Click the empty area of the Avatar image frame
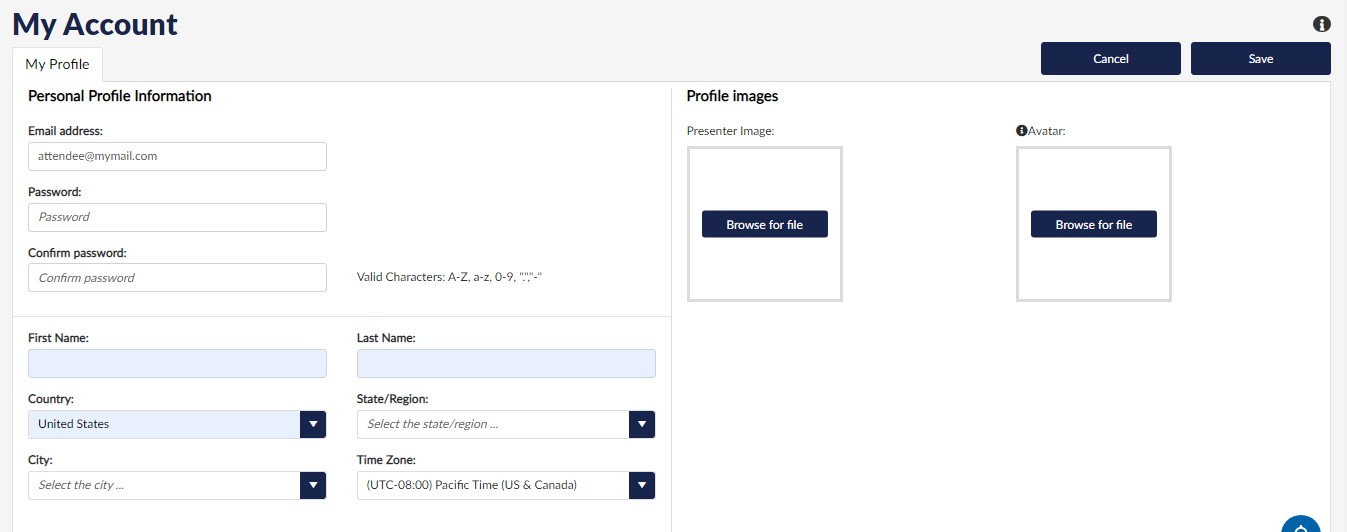 coord(1093,178)
